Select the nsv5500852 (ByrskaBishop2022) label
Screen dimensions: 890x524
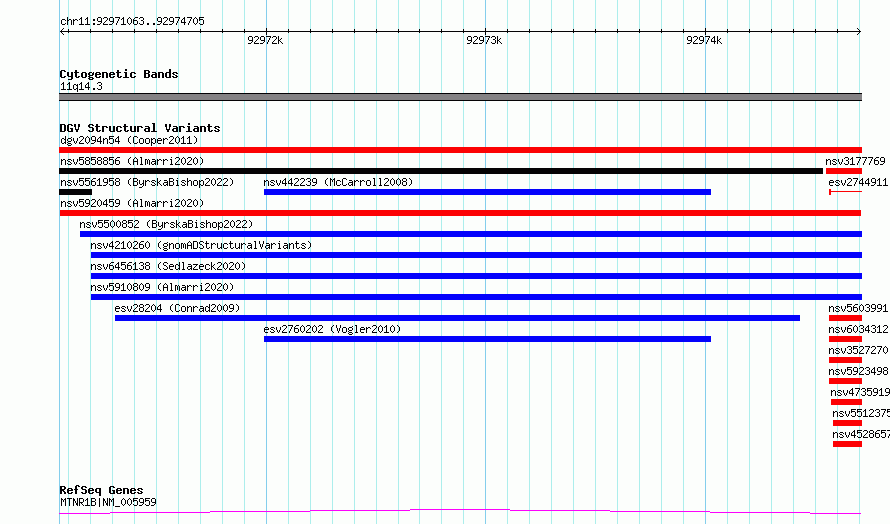(166, 224)
